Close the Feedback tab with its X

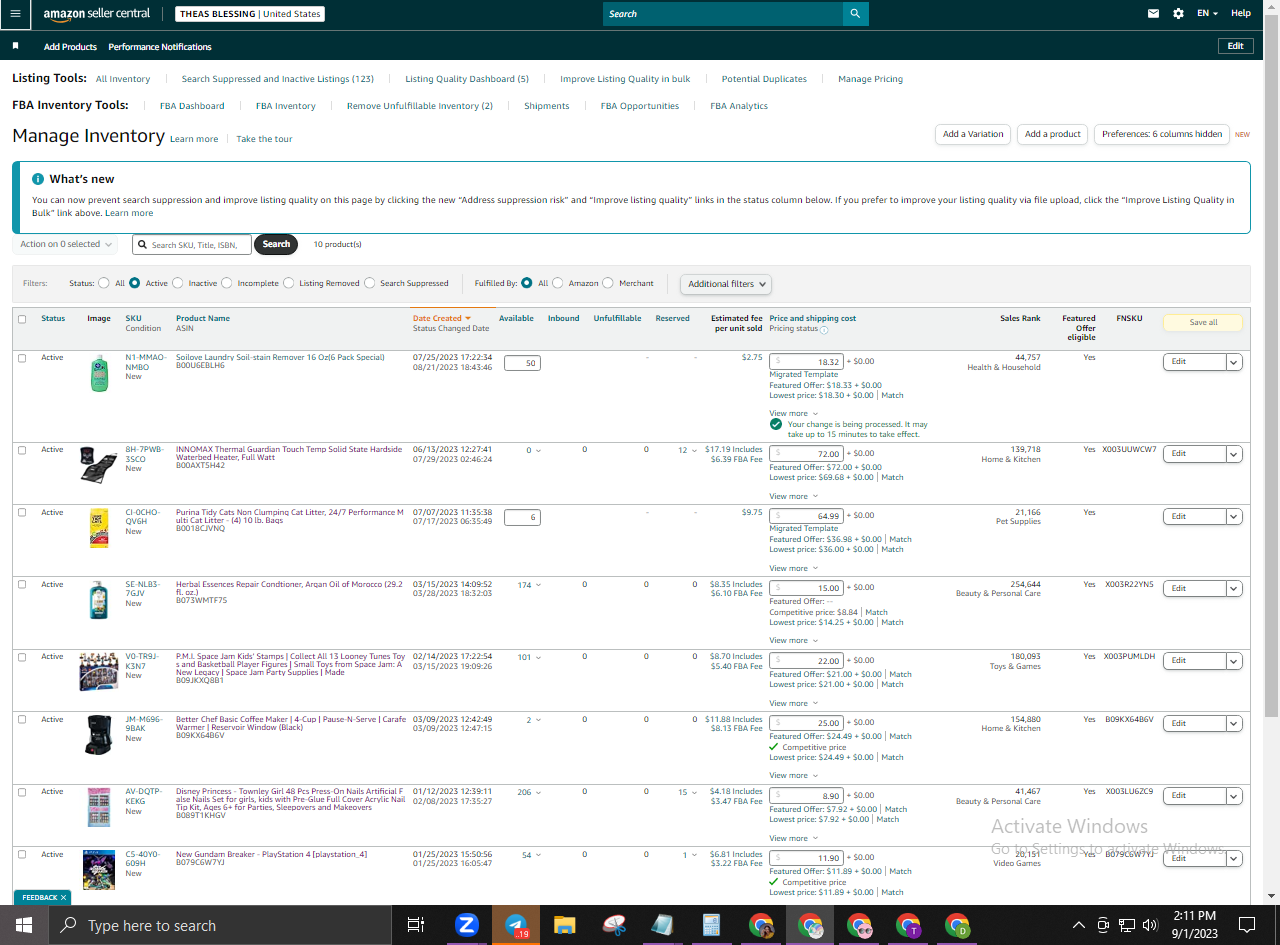(63, 898)
